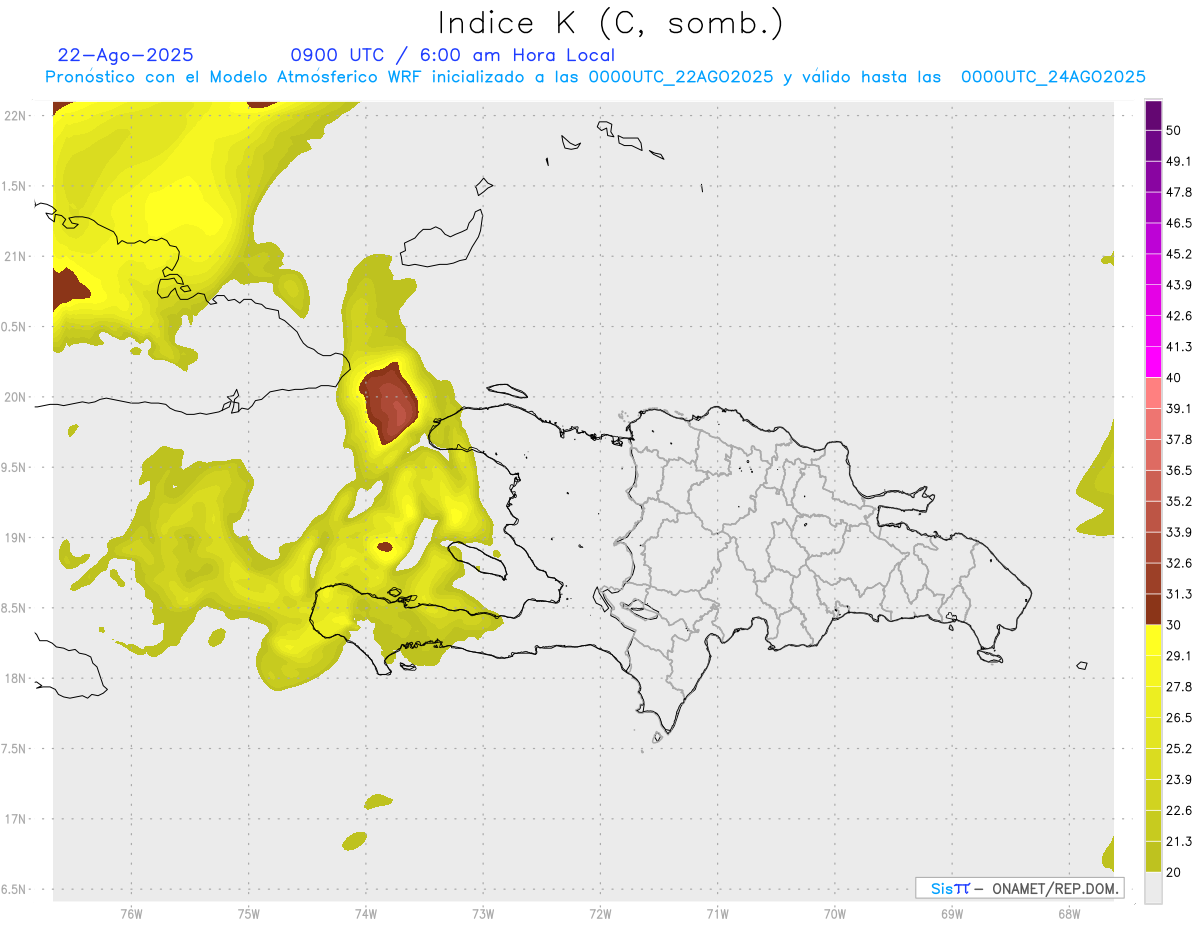Click '0900 UTC / 6:00 am Hora Local'
Viewport: 1200px width, 927px height.
coord(452,55)
